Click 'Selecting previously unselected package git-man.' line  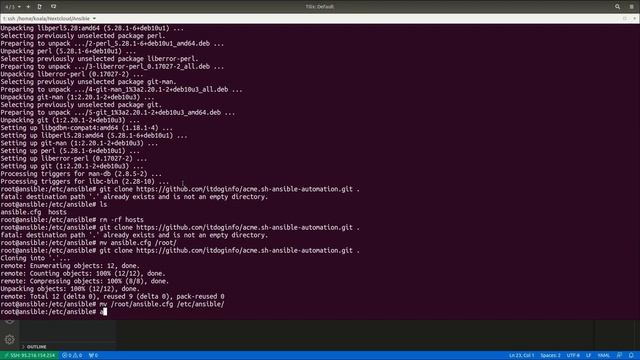[x=88, y=82]
